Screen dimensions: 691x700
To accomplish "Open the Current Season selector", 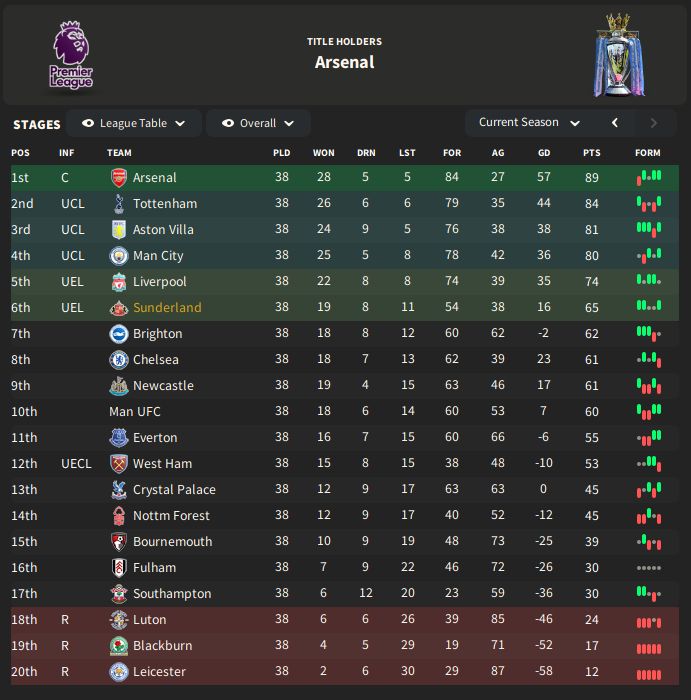I will (529, 123).
